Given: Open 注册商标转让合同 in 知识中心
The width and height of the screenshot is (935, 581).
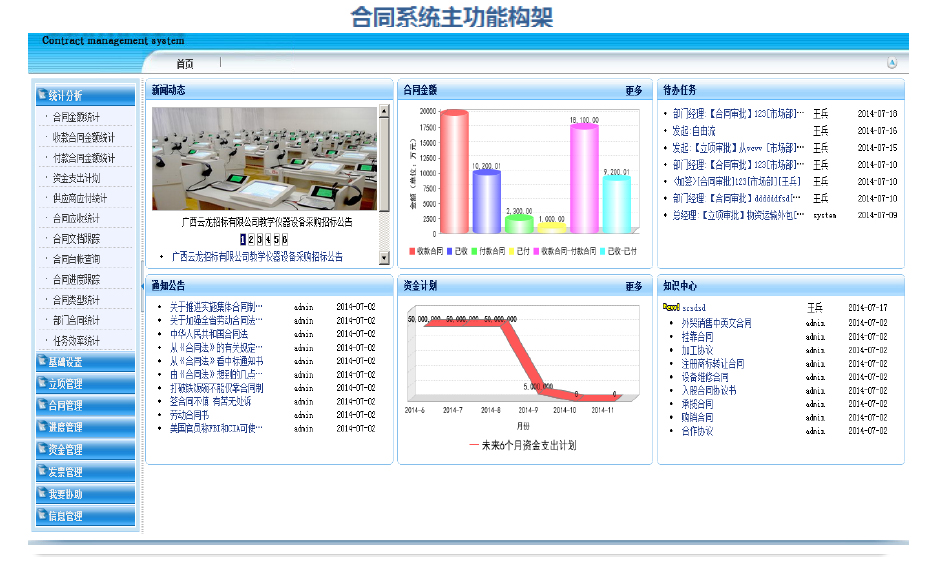Looking at the screenshot, I should click(x=713, y=363).
